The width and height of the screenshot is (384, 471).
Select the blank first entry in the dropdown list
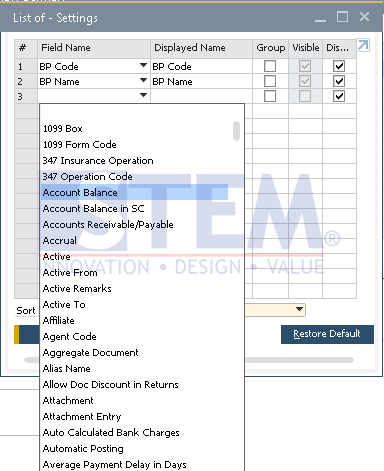135,113
